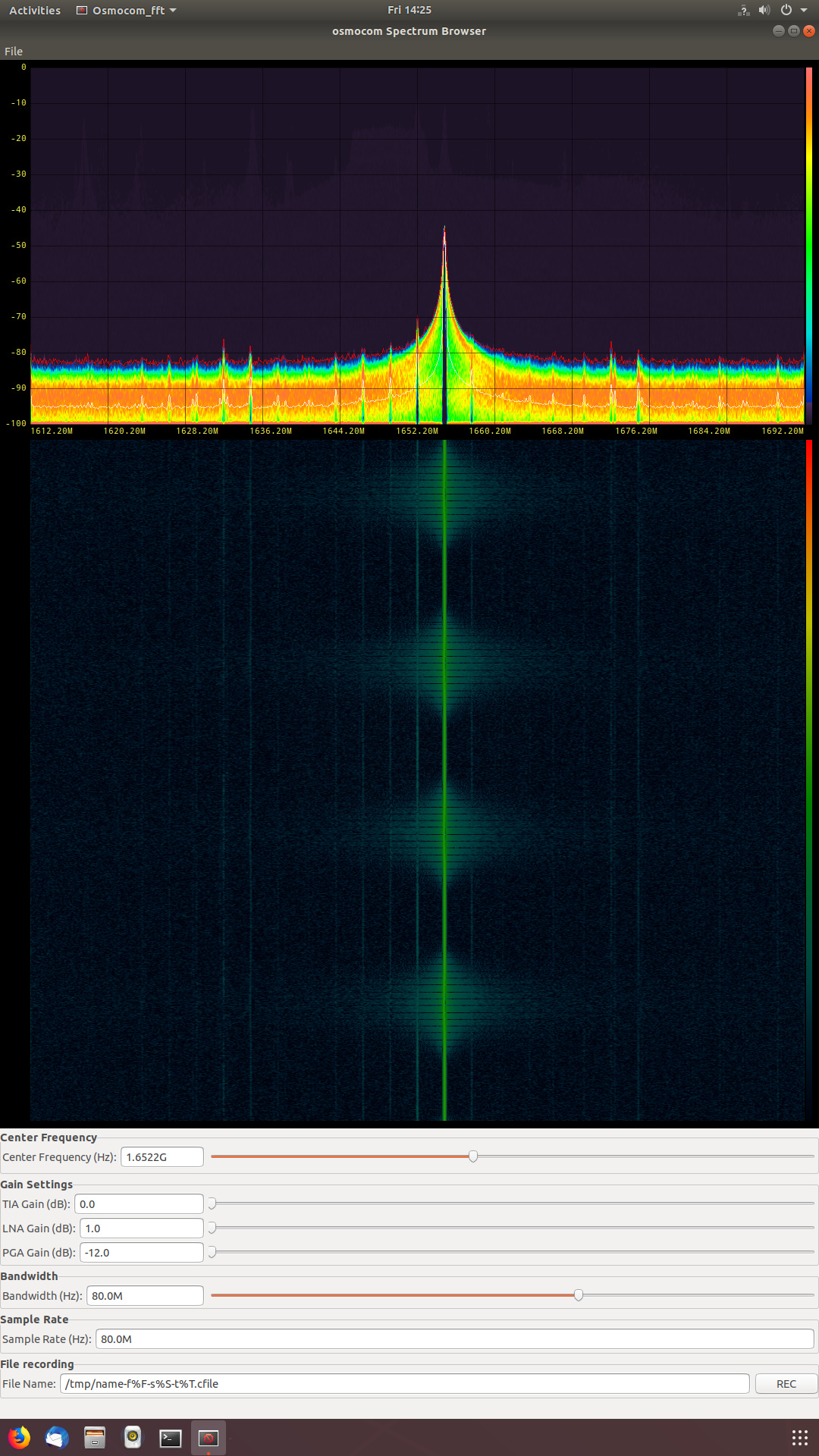The image size is (819, 1456).
Task: Click the LNA Gain slider handle
Action: pyautogui.click(x=212, y=1228)
